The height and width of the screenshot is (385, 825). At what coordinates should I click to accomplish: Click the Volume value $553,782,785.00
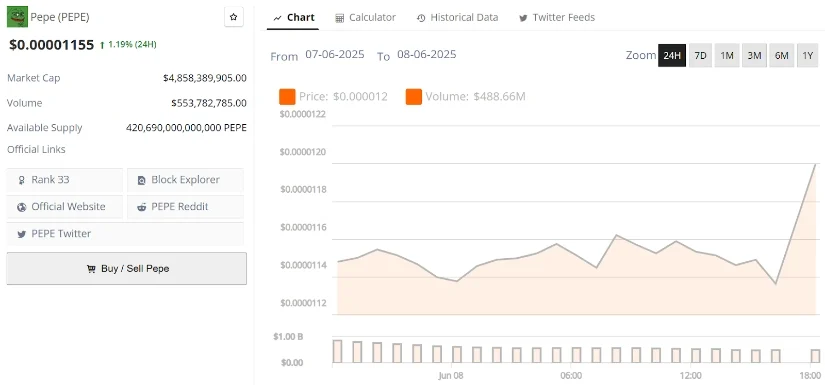tap(209, 103)
